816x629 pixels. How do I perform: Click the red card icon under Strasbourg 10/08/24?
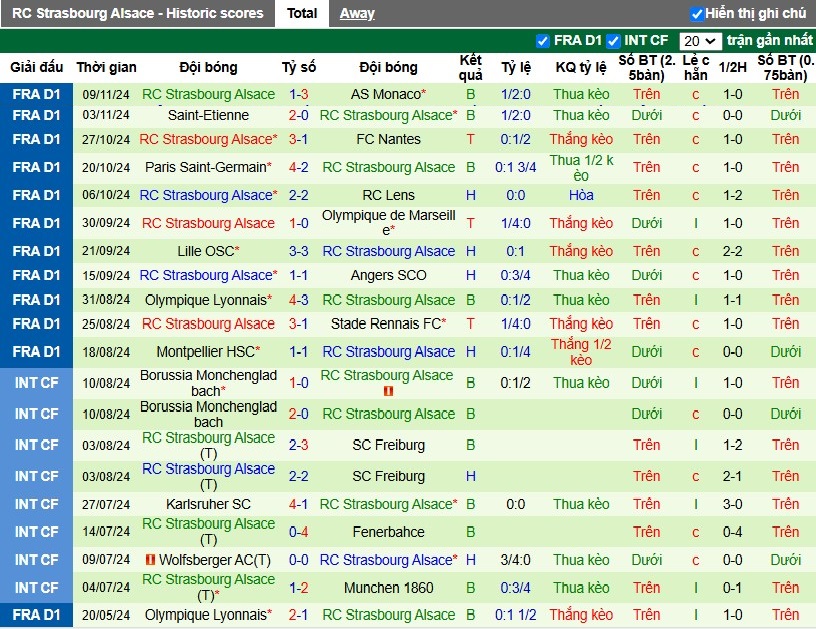pos(388,391)
